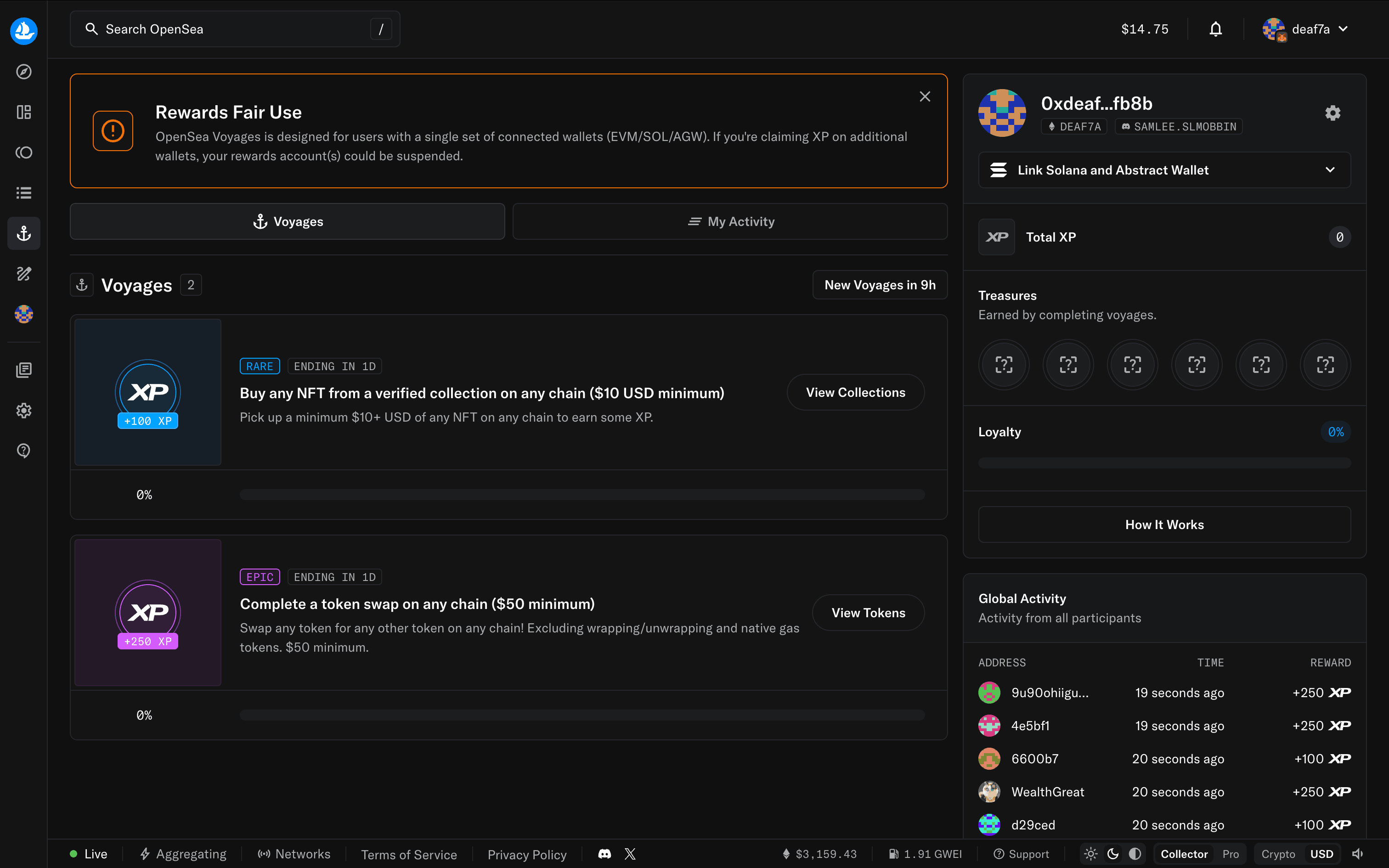Click the X social icon in footer
1389x868 pixels.
click(x=630, y=854)
